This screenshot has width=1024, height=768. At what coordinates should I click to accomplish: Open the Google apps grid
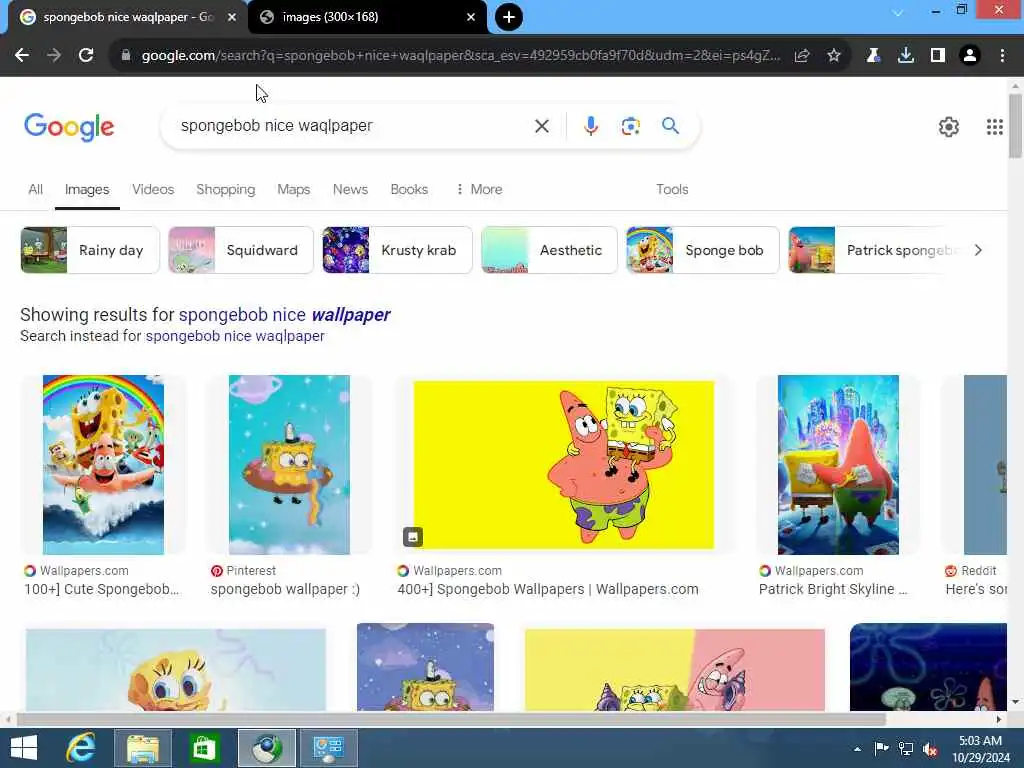(995, 127)
